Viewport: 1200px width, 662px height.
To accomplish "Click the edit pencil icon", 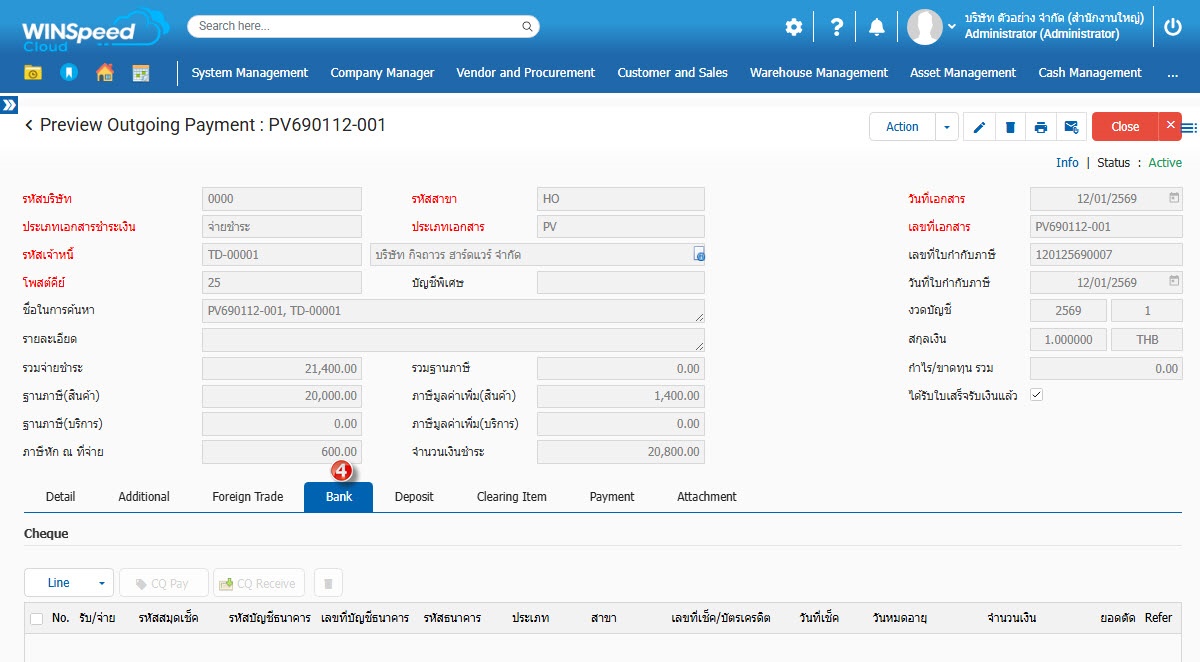I will (979, 127).
